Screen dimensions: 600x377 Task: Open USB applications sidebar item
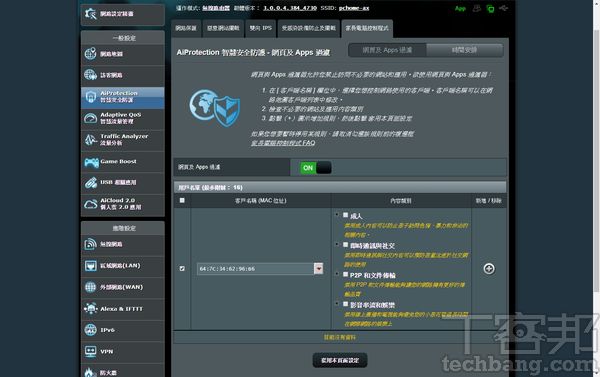coord(122,183)
